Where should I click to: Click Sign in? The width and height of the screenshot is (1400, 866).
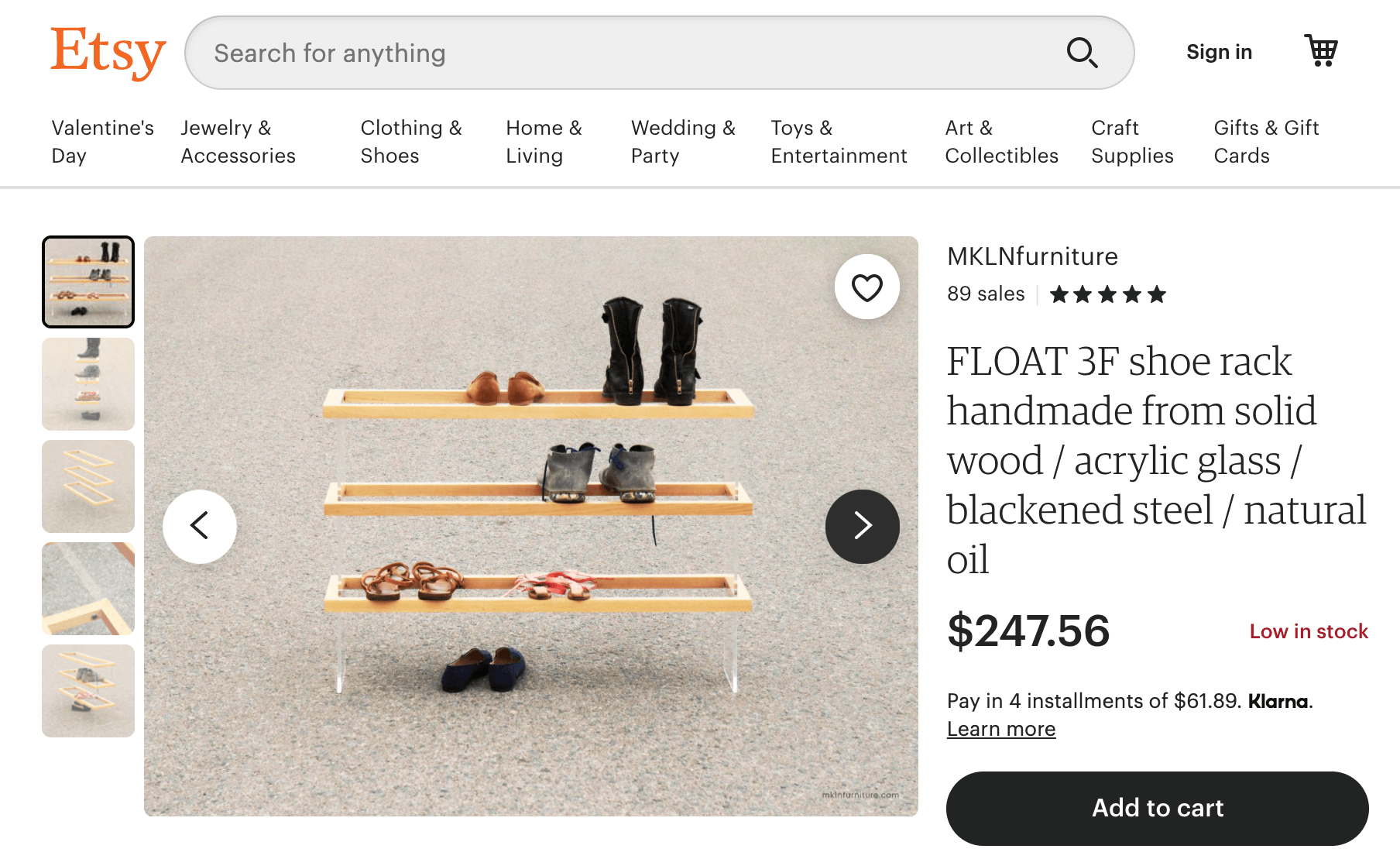tap(1219, 52)
